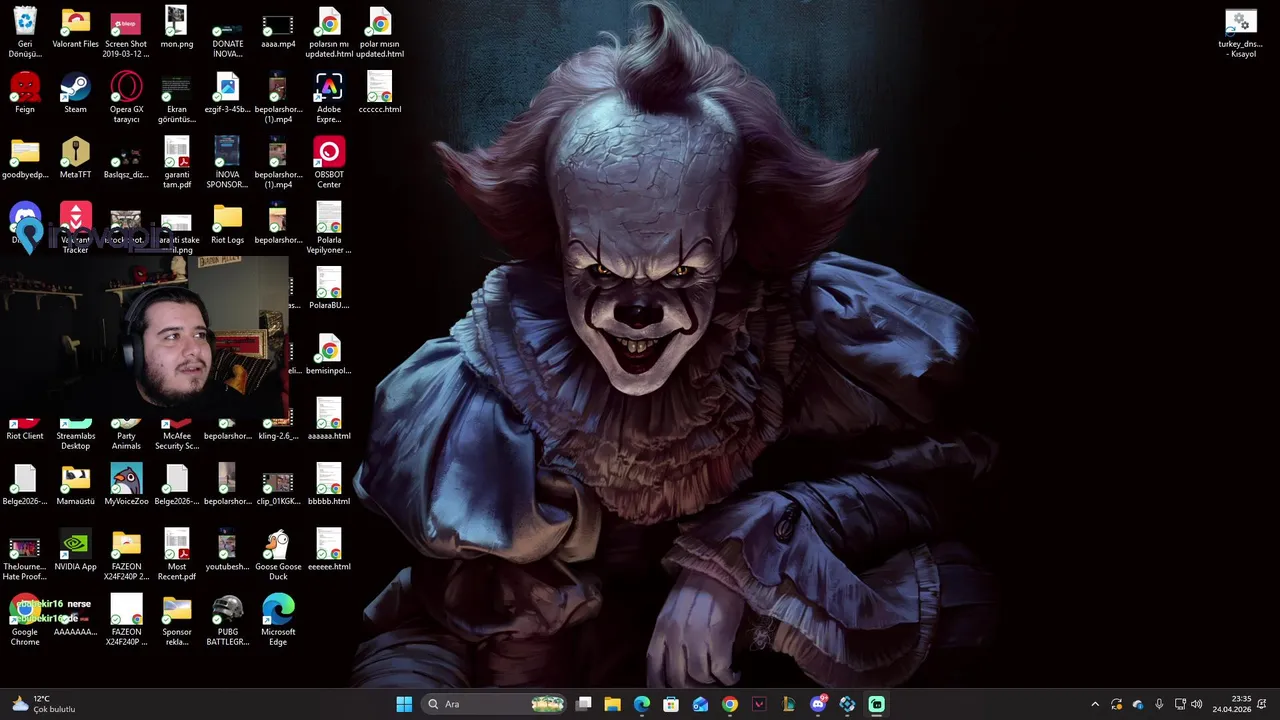Launch the Adobe Express shortcut
The width and height of the screenshot is (1280, 720).
329,97
